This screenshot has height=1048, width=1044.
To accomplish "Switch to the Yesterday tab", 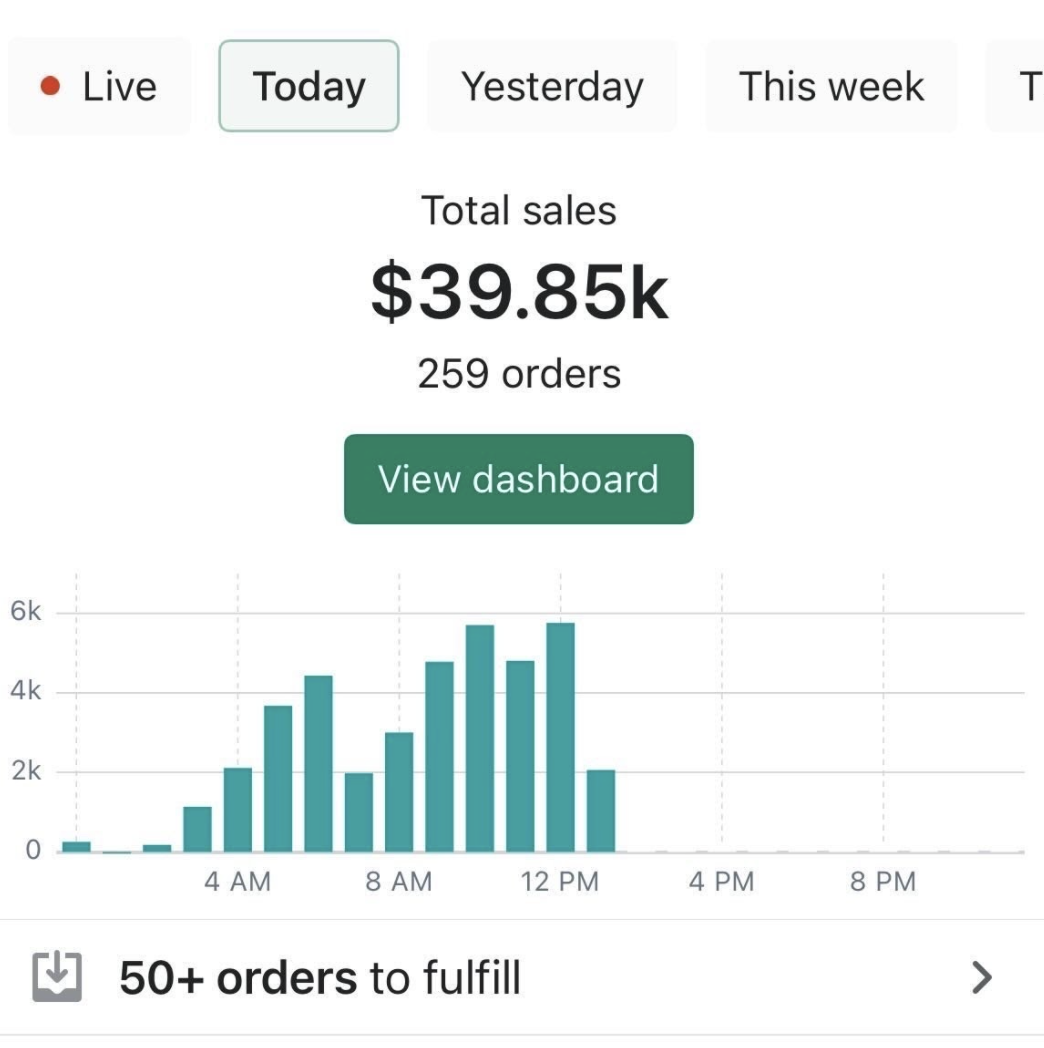I will point(552,87).
